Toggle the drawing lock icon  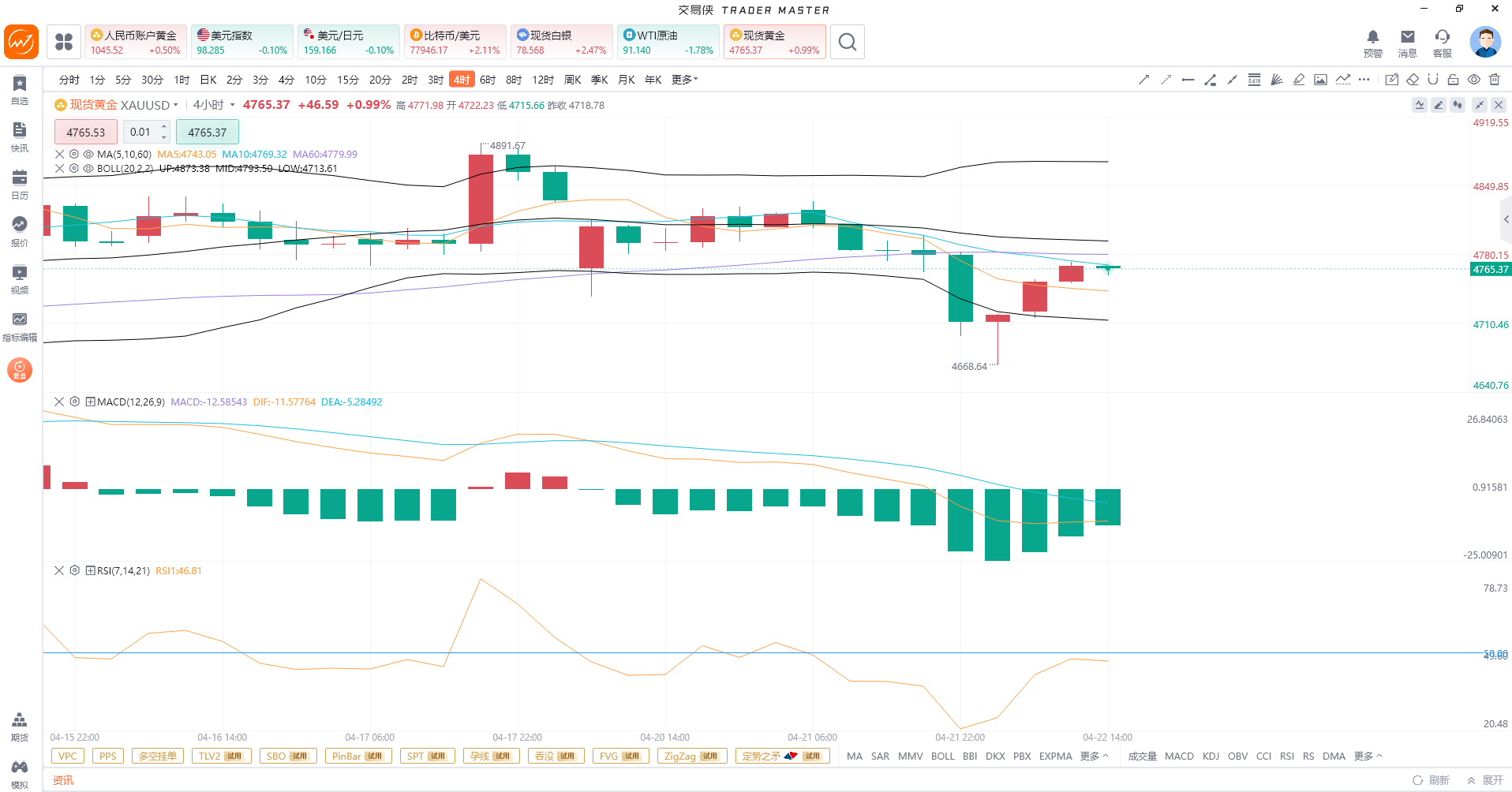pos(1453,80)
